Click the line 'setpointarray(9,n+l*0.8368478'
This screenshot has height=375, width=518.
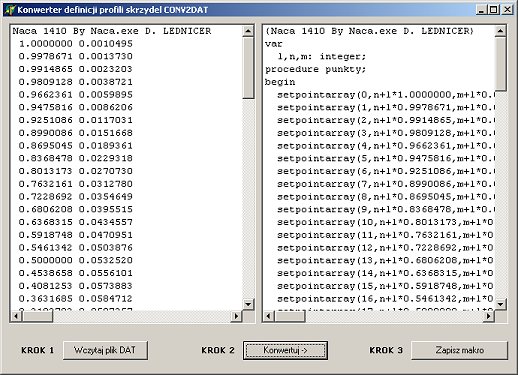385,210
